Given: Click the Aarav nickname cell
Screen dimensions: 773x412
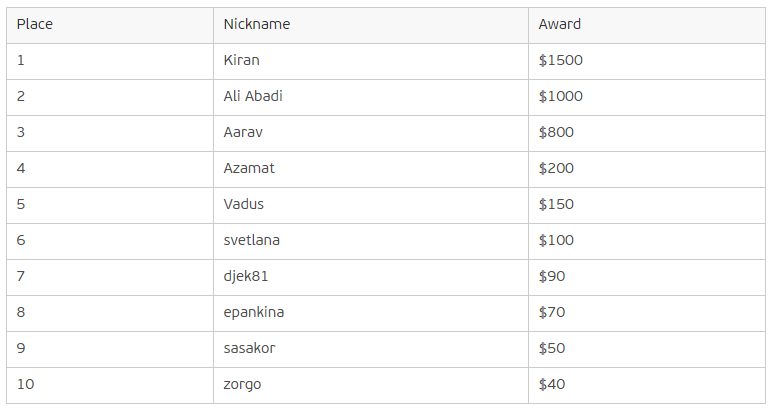Looking at the screenshot, I should (371, 133).
